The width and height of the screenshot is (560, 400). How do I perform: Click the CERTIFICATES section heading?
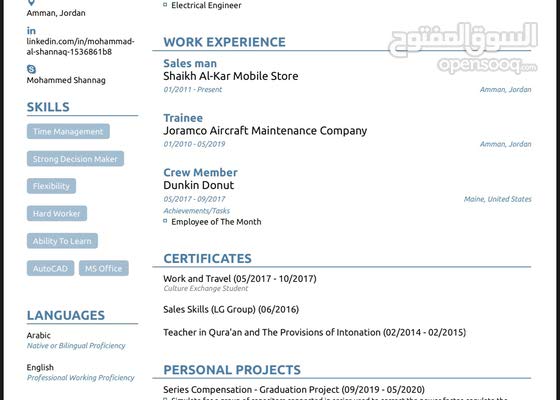tap(208, 258)
